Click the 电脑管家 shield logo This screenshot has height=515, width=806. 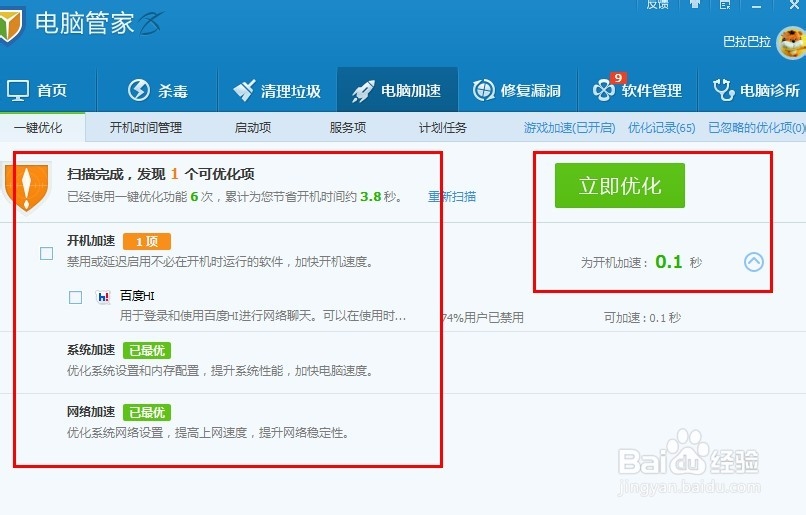(x=11, y=25)
